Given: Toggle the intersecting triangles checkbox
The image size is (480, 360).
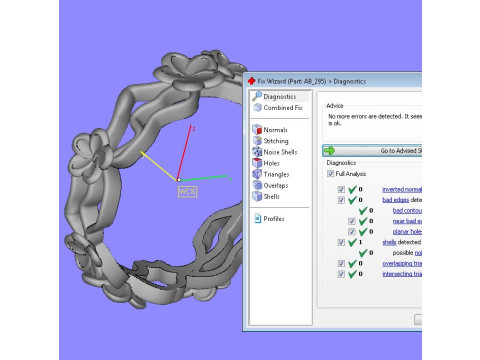Looking at the screenshot, I should point(341,274).
